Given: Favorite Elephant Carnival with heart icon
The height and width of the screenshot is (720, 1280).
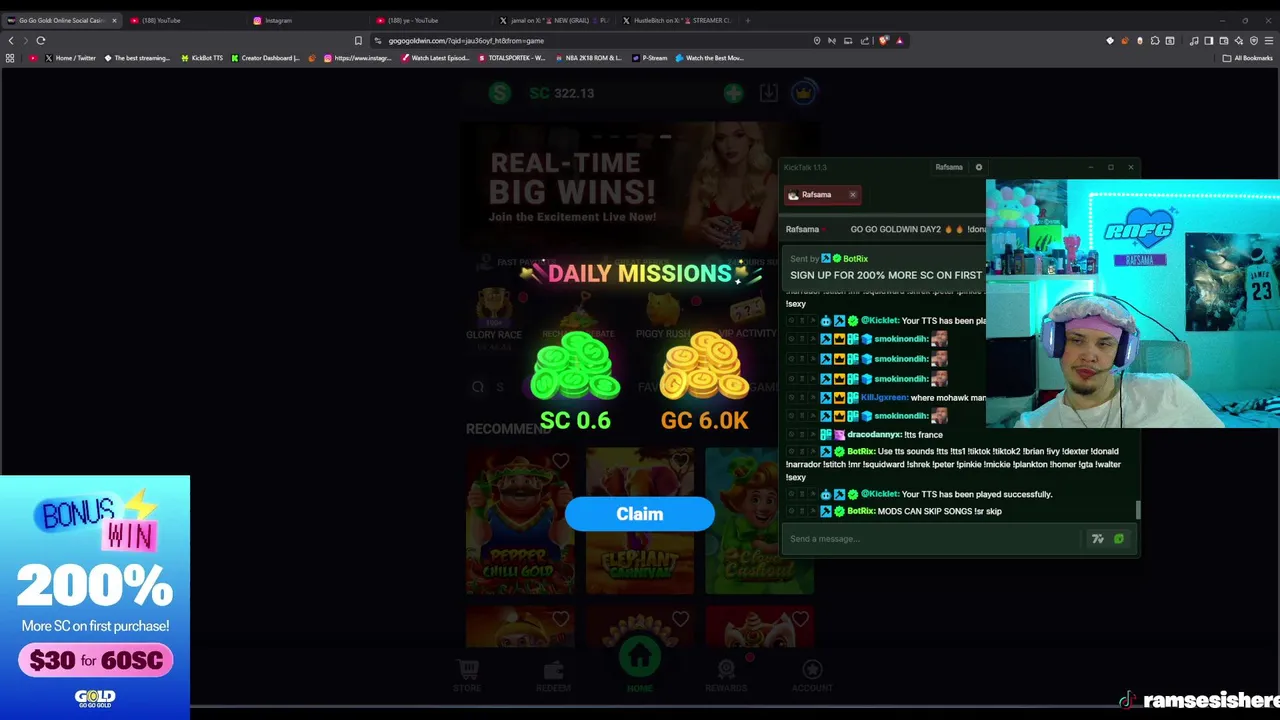Looking at the screenshot, I should [x=681, y=461].
